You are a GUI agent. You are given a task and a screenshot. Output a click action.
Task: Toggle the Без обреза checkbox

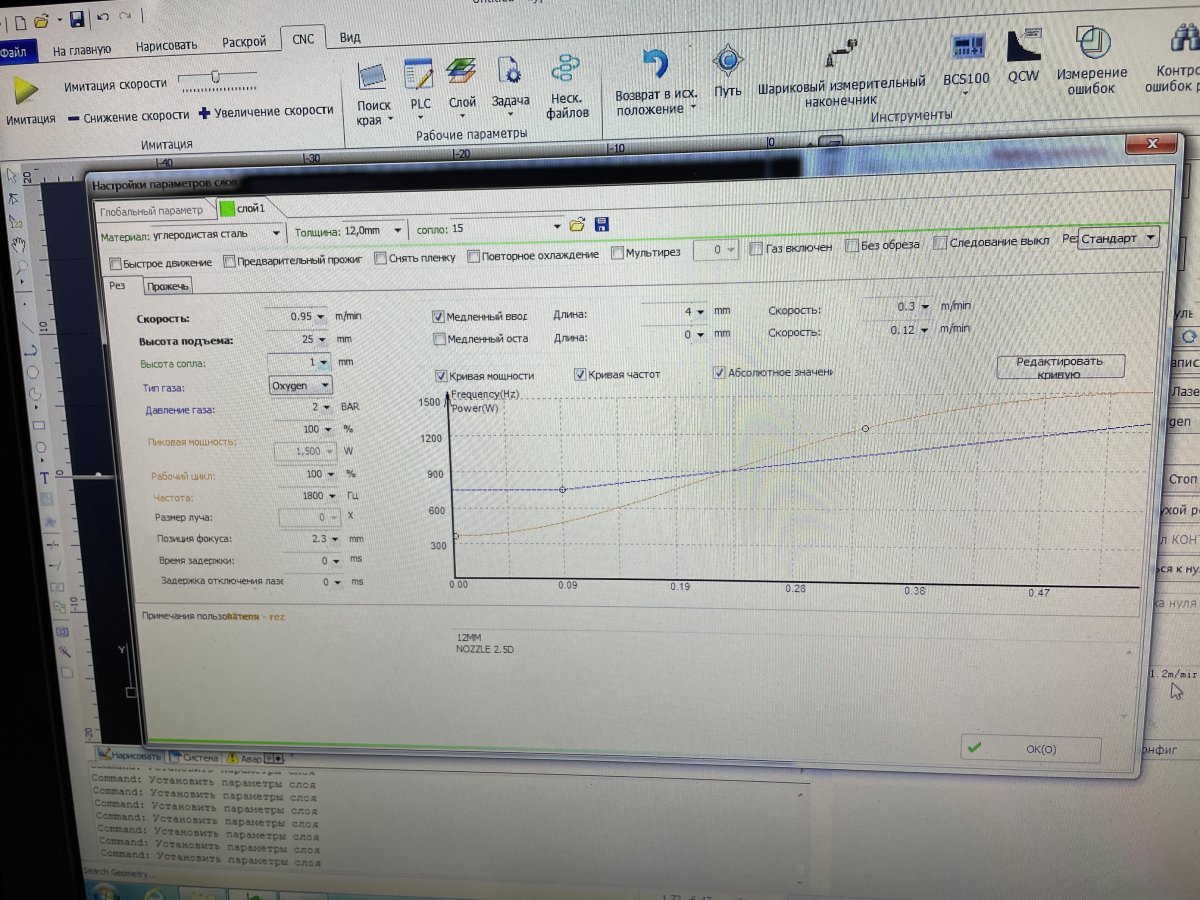coord(851,245)
